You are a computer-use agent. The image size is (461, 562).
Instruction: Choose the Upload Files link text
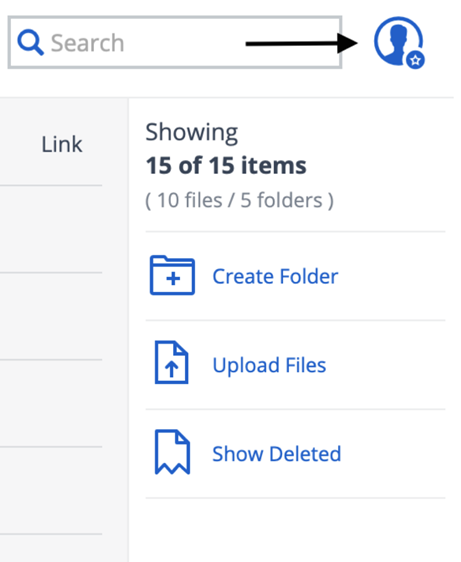[x=269, y=365]
